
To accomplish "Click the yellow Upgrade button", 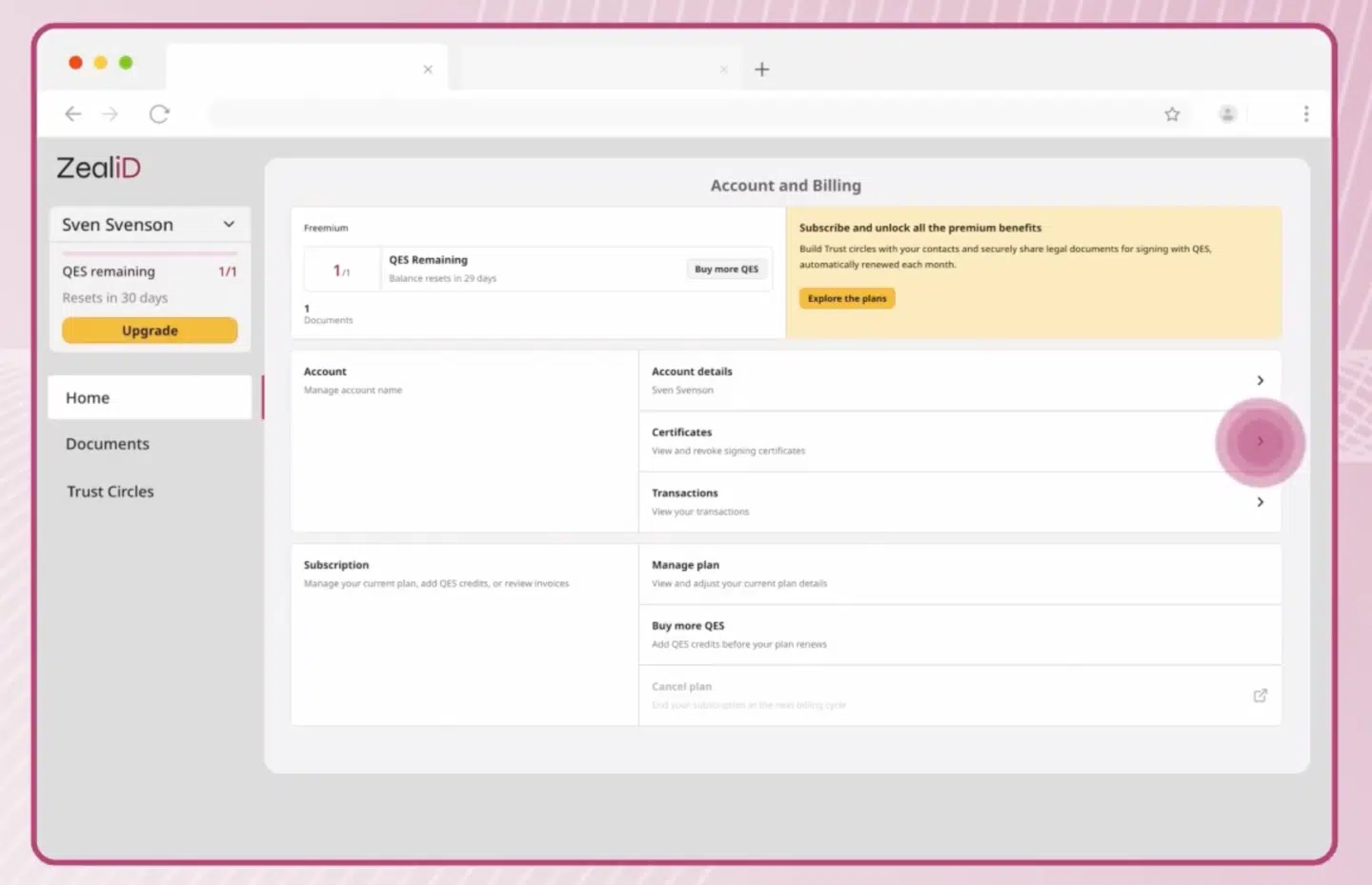I will [150, 331].
